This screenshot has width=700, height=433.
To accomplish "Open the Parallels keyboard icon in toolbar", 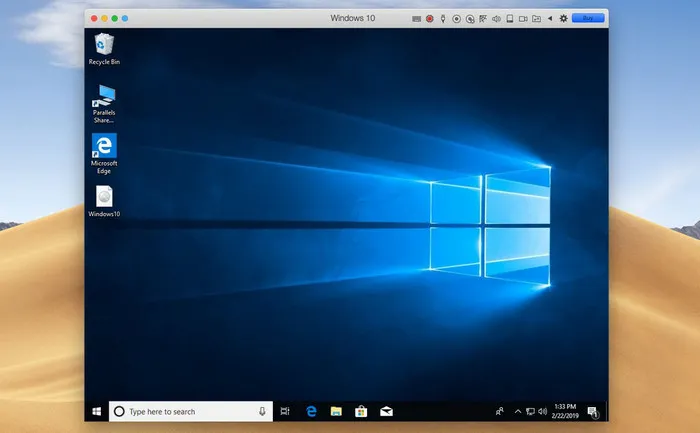I will click(x=416, y=19).
